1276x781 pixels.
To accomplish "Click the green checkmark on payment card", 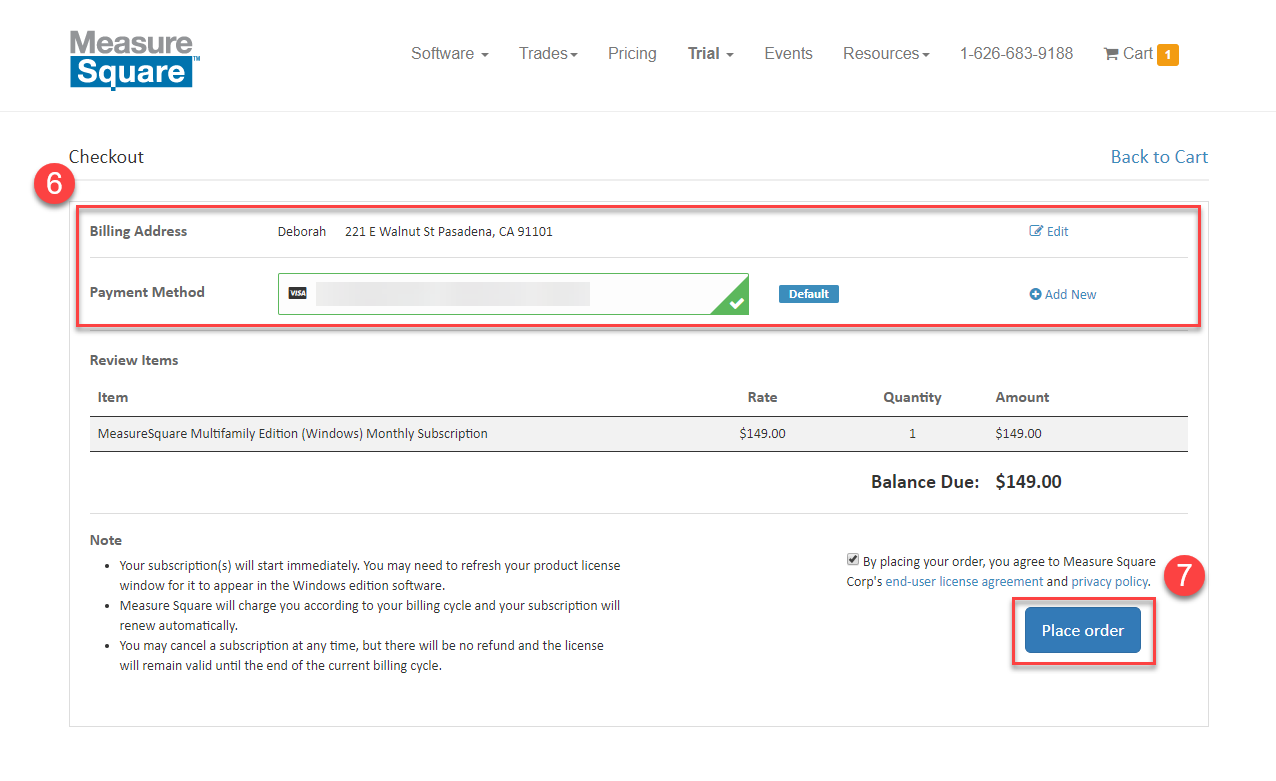I will click(736, 302).
